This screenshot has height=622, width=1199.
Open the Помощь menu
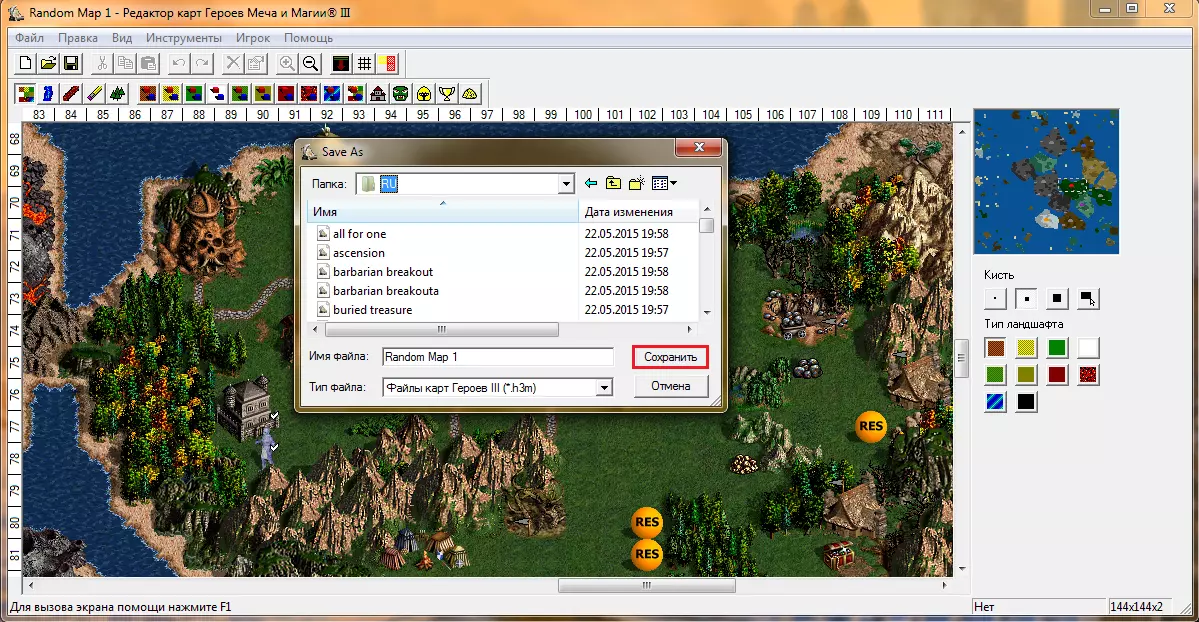(x=308, y=37)
